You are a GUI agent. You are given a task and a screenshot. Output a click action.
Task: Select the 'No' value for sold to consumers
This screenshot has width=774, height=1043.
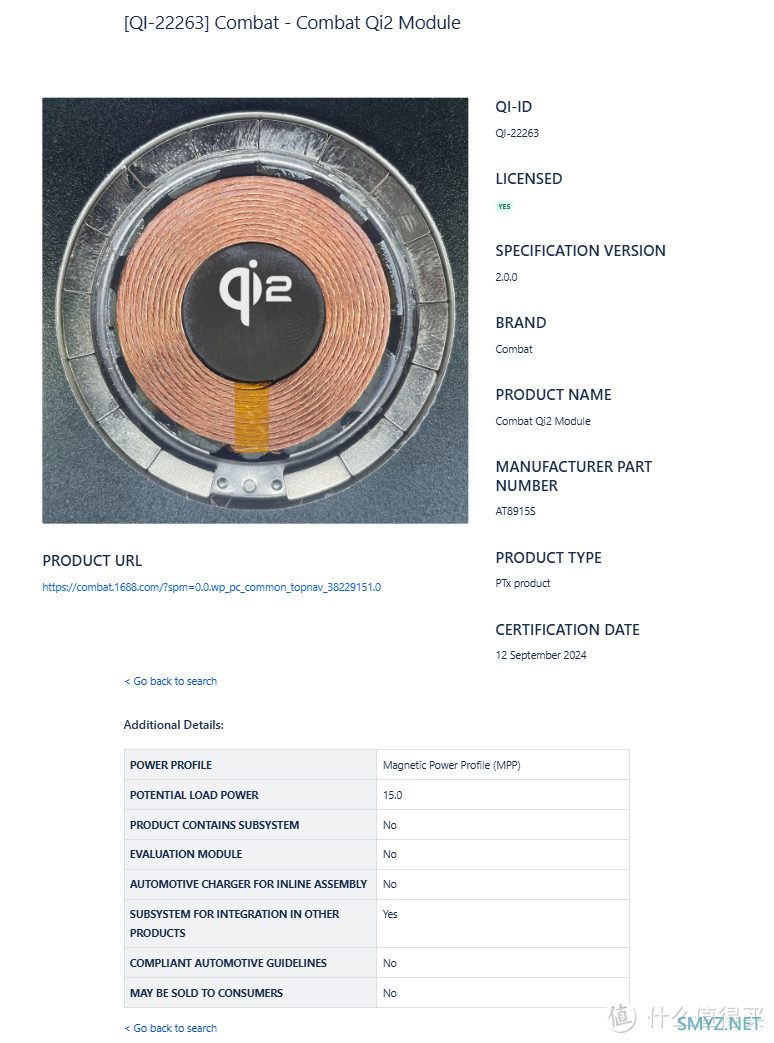390,993
